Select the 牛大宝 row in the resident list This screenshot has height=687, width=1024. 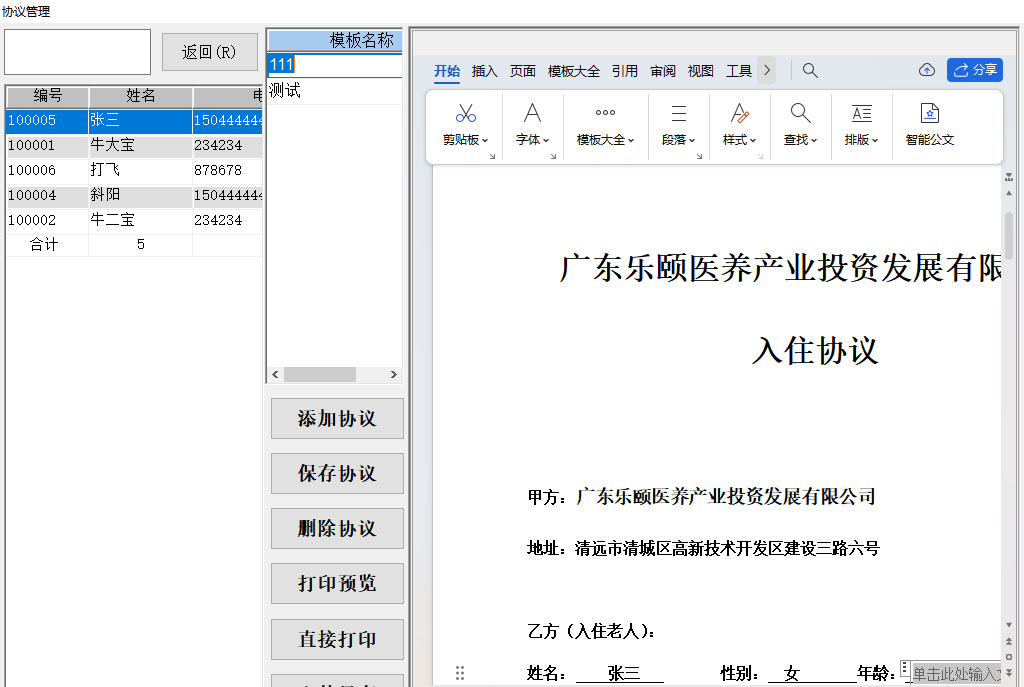(x=112, y=145)
